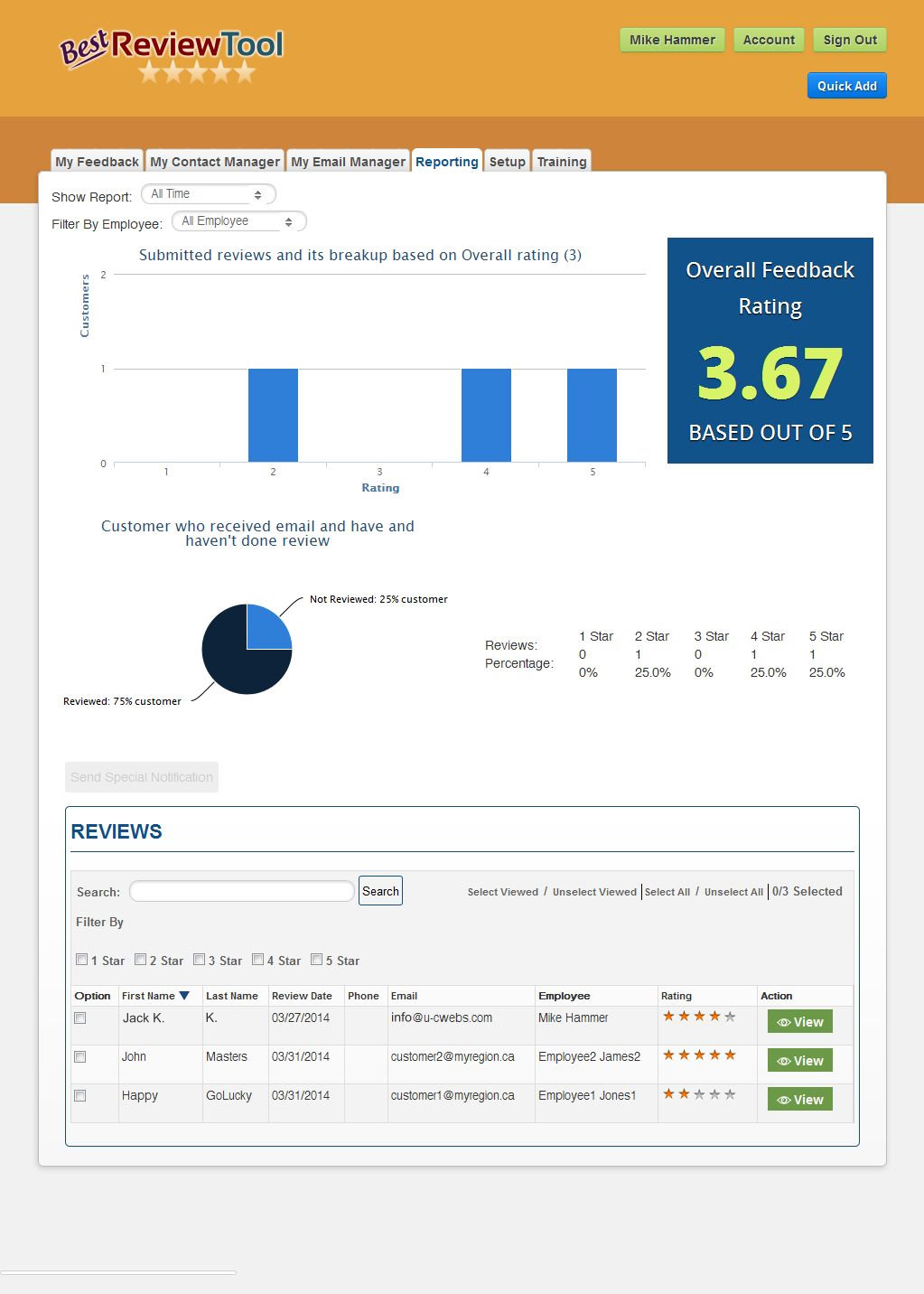
Task: Click the 5-star rating bar in chart
Action: 592,415
